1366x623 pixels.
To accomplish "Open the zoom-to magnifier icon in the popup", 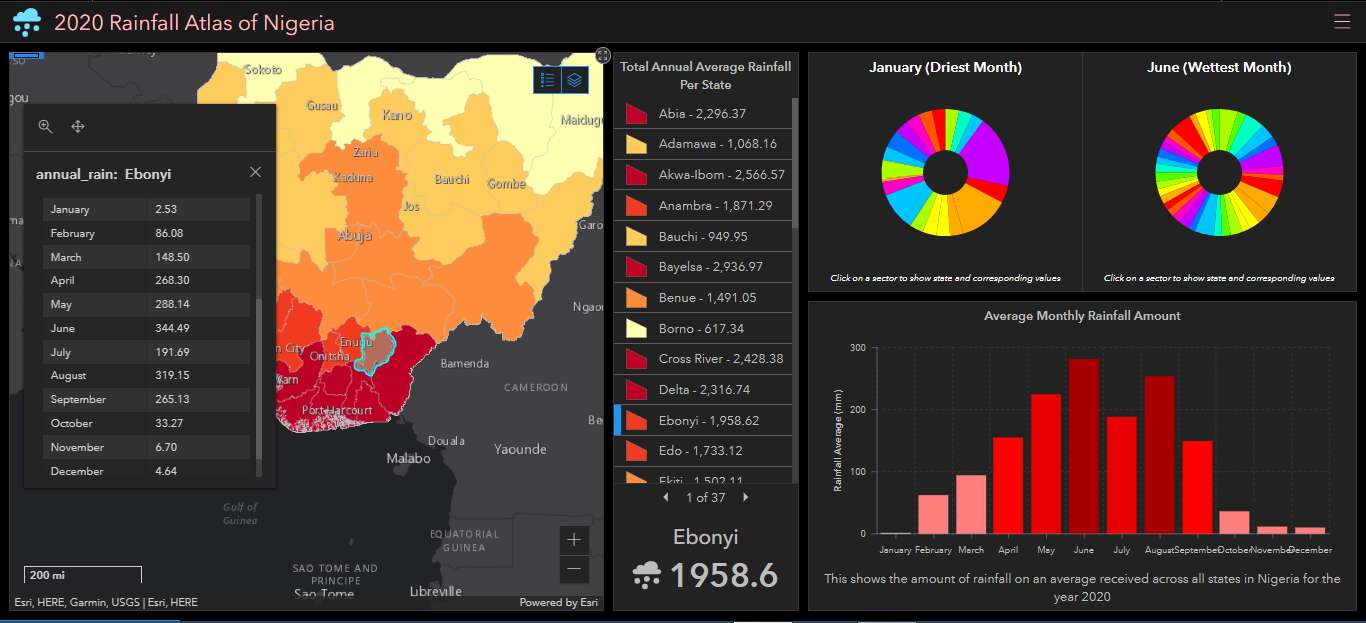I will (45, 126).
